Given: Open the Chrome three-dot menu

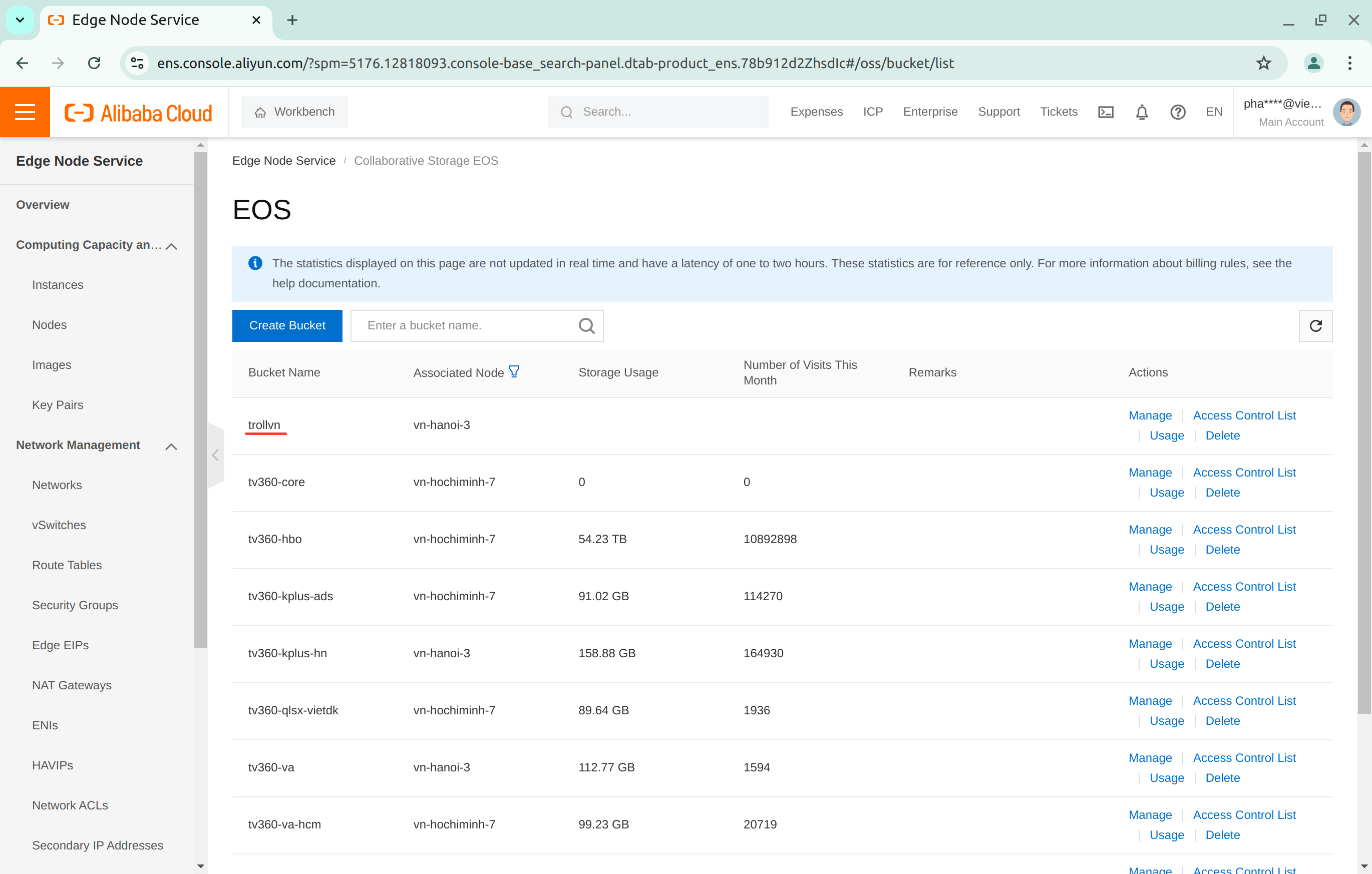Looking at the screenshot, I should click(1350, 63).
